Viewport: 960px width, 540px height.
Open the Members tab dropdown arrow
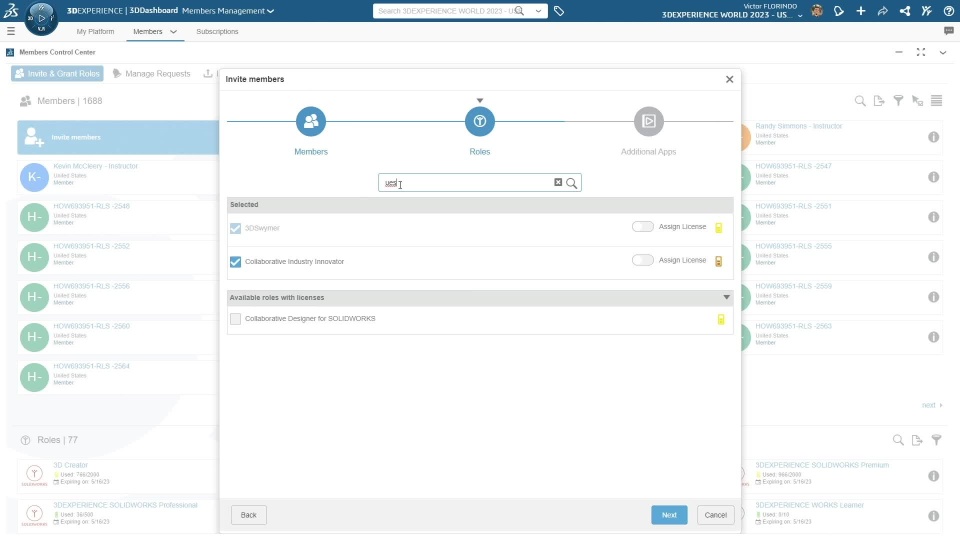tap(173, 31)
